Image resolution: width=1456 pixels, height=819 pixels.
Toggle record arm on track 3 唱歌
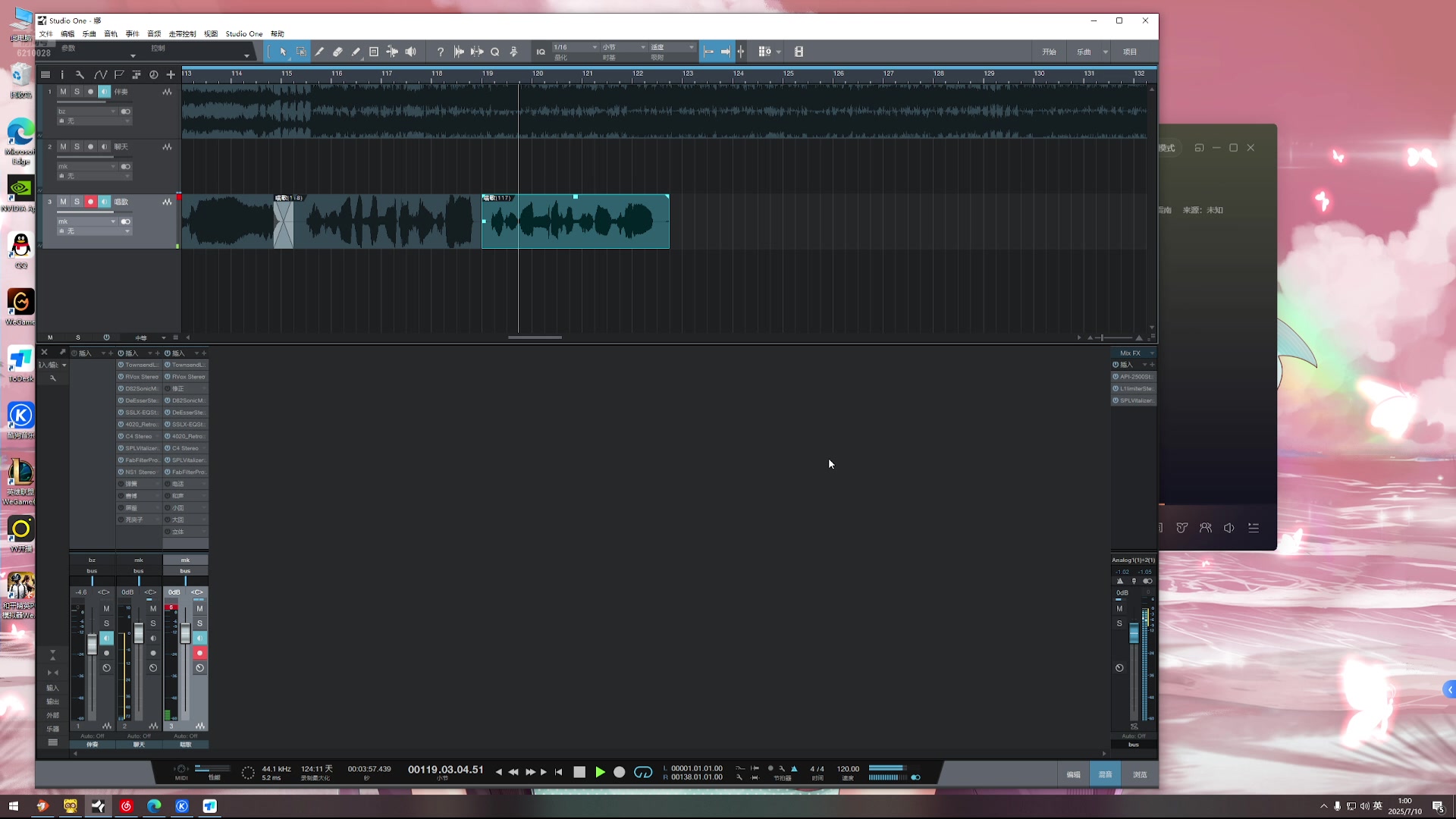90,202
